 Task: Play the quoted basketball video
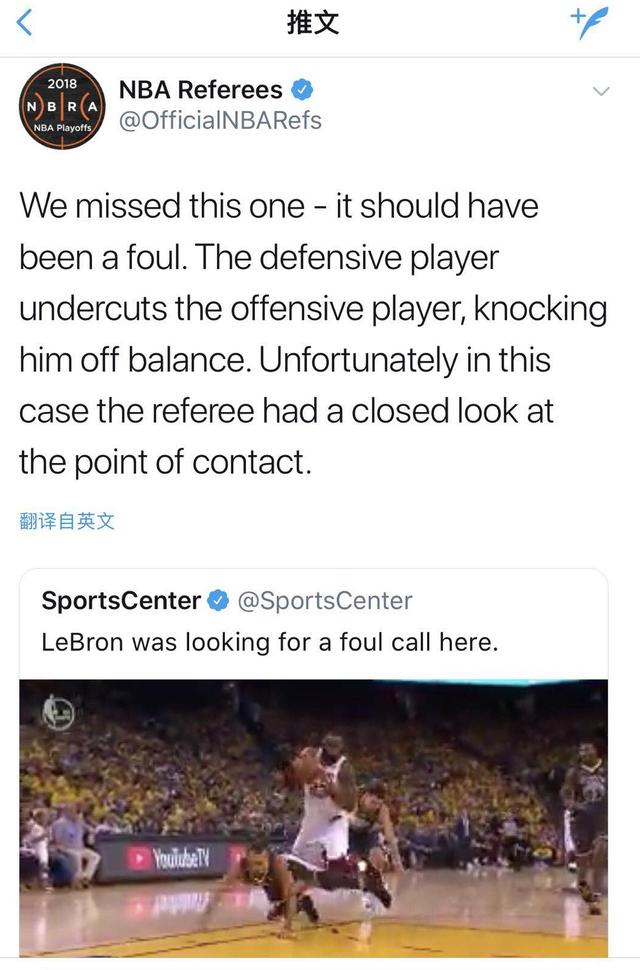(313, 815)
